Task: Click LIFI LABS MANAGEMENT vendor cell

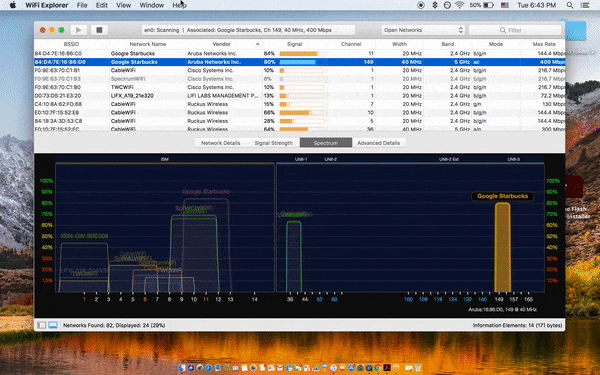Action: pos(222,96)
